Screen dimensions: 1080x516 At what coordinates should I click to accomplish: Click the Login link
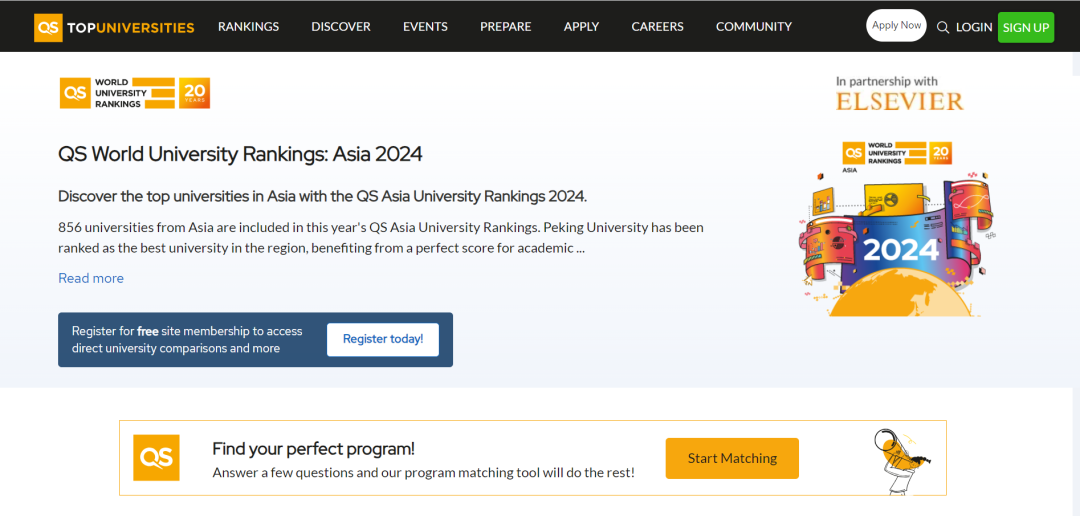pos(973,27)
